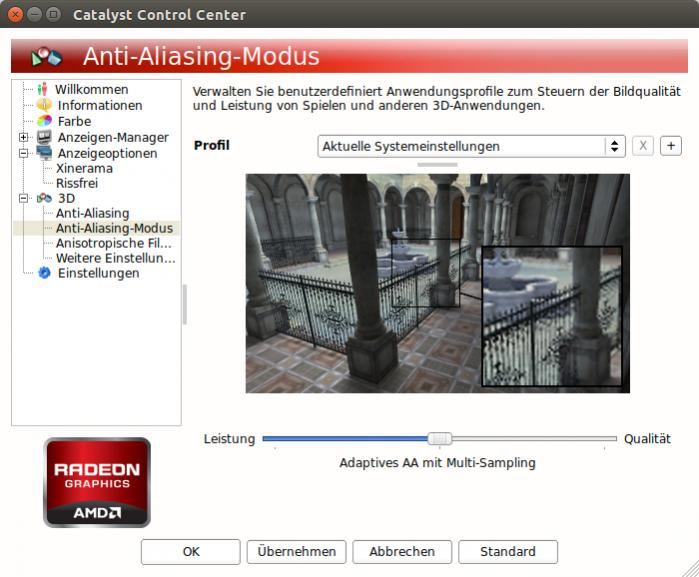Image resolution: width=699 pixels, height=577 pixels.
Task: Open the Xinerama settings
Action: (x=84, y=169)
